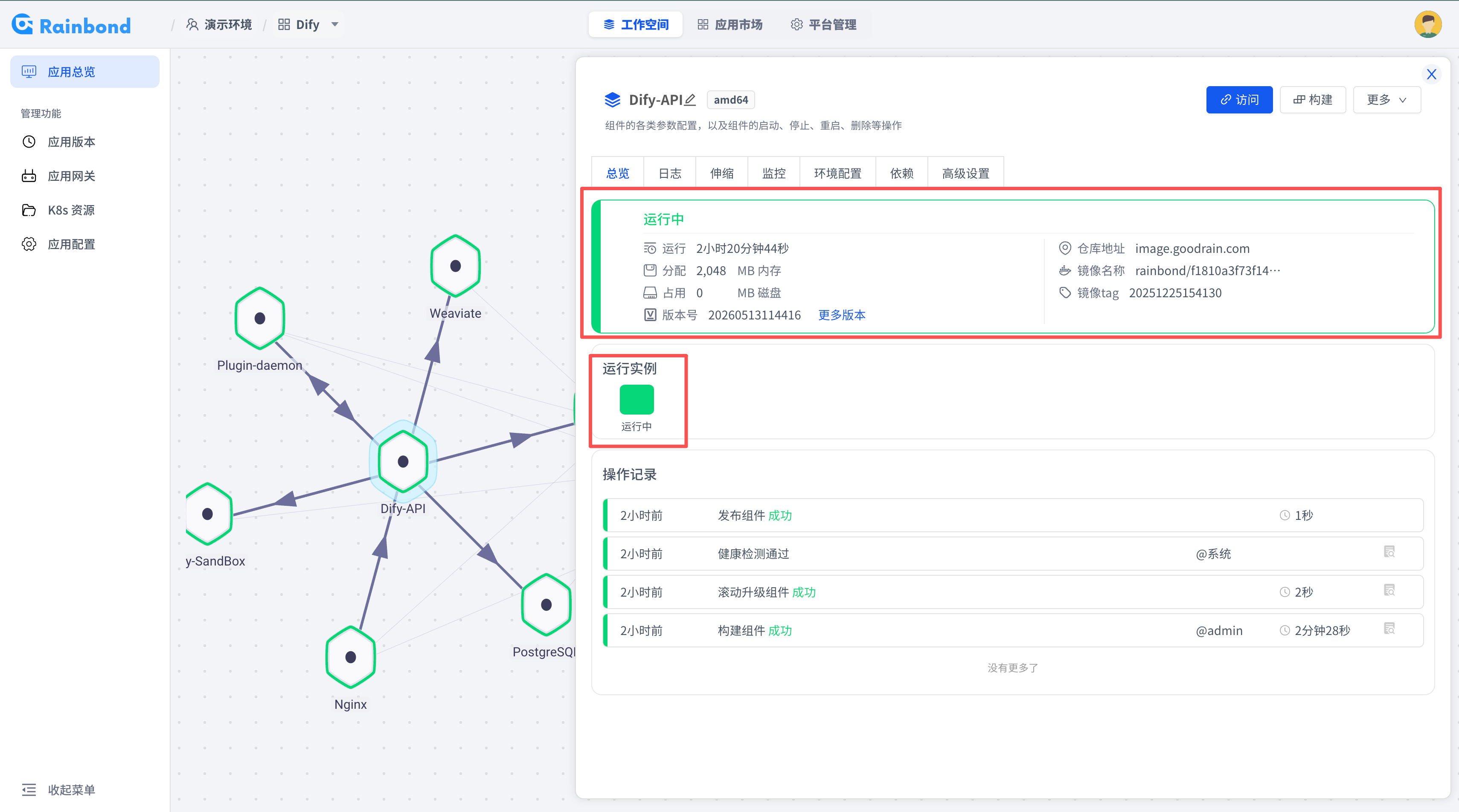Open the user avatar menu
1459x812 pixels.
pos(1428,24)
